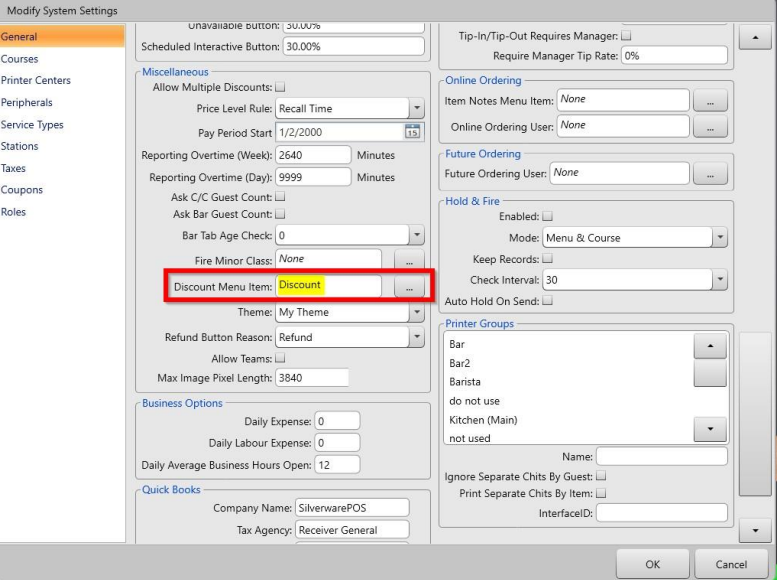The width and height of the screenshot is (779, 580).
Task: Check Tip-In/Tip-Out Requires Manager
Action: [x=626, y=36]
